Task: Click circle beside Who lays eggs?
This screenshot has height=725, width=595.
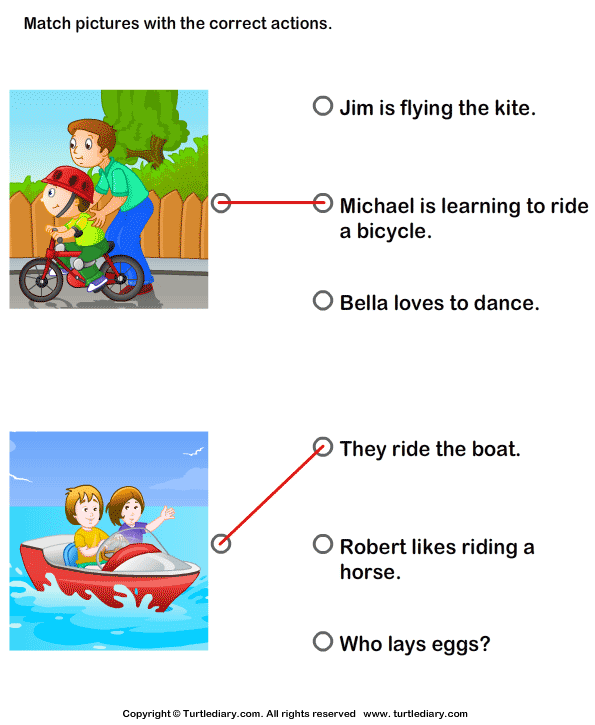Action: coord(323,642)
